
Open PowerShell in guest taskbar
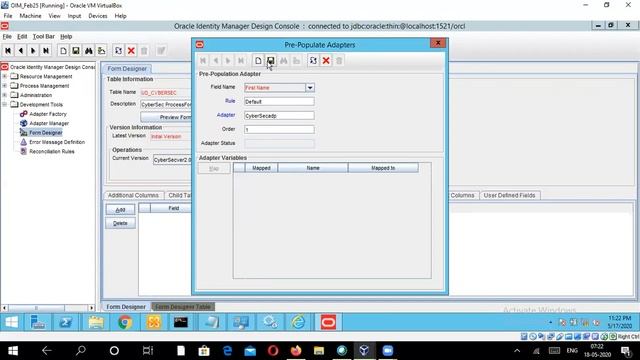coord(66,322)
